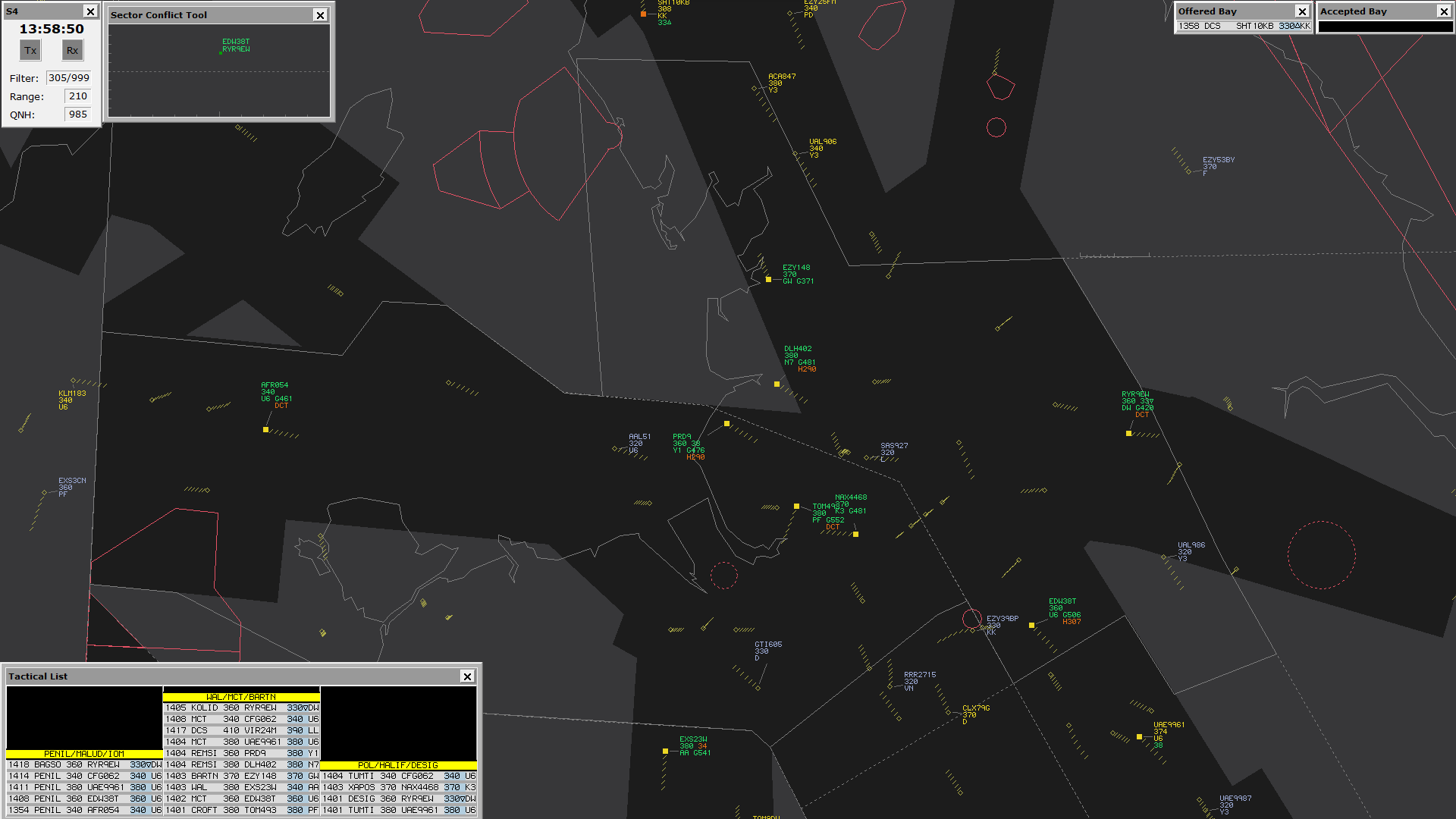
Task: Click the UAE9961 aircraft target square
Action: [x=1139, y=736]
